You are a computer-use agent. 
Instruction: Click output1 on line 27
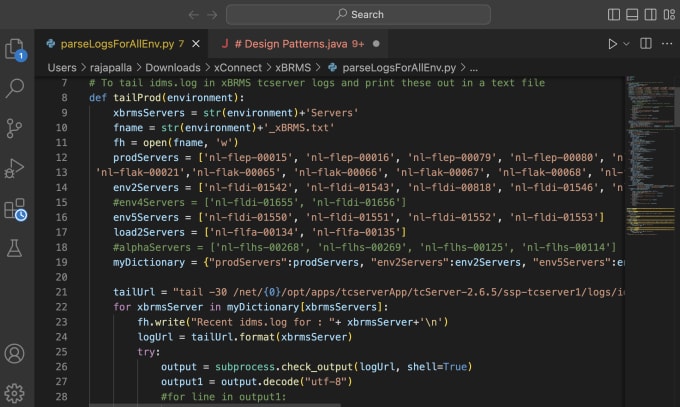182,382
